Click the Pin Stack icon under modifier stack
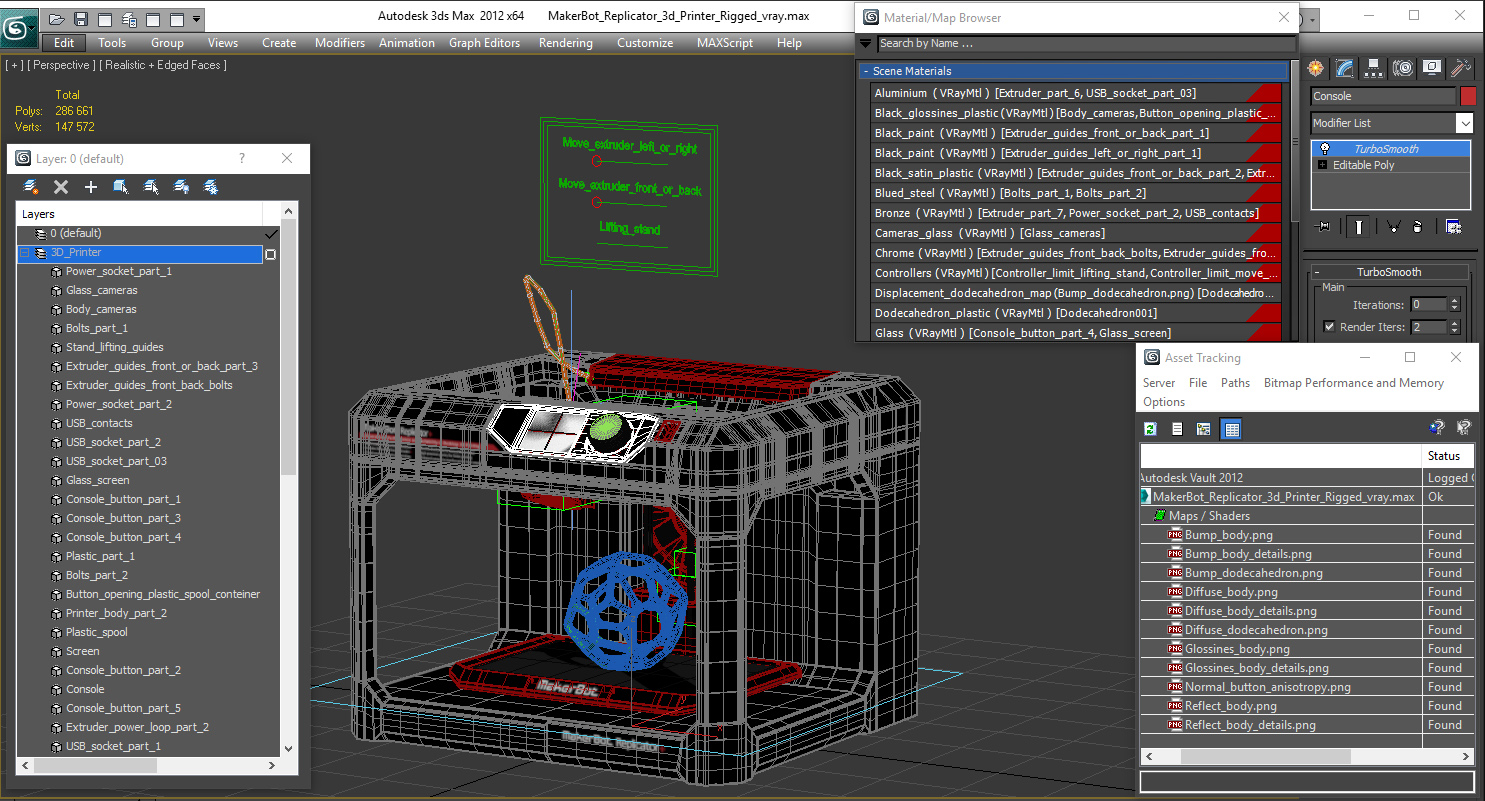 coord(1324,227)
